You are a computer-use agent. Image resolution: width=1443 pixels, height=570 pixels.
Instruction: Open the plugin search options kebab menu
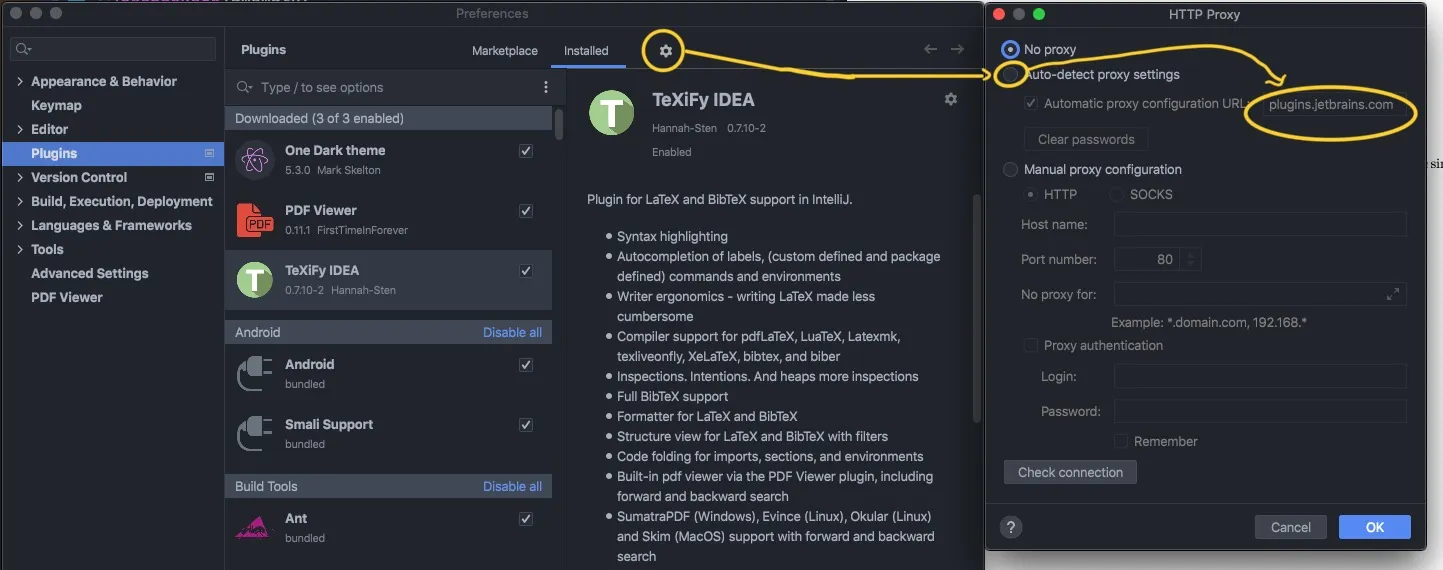pos(545,87)
